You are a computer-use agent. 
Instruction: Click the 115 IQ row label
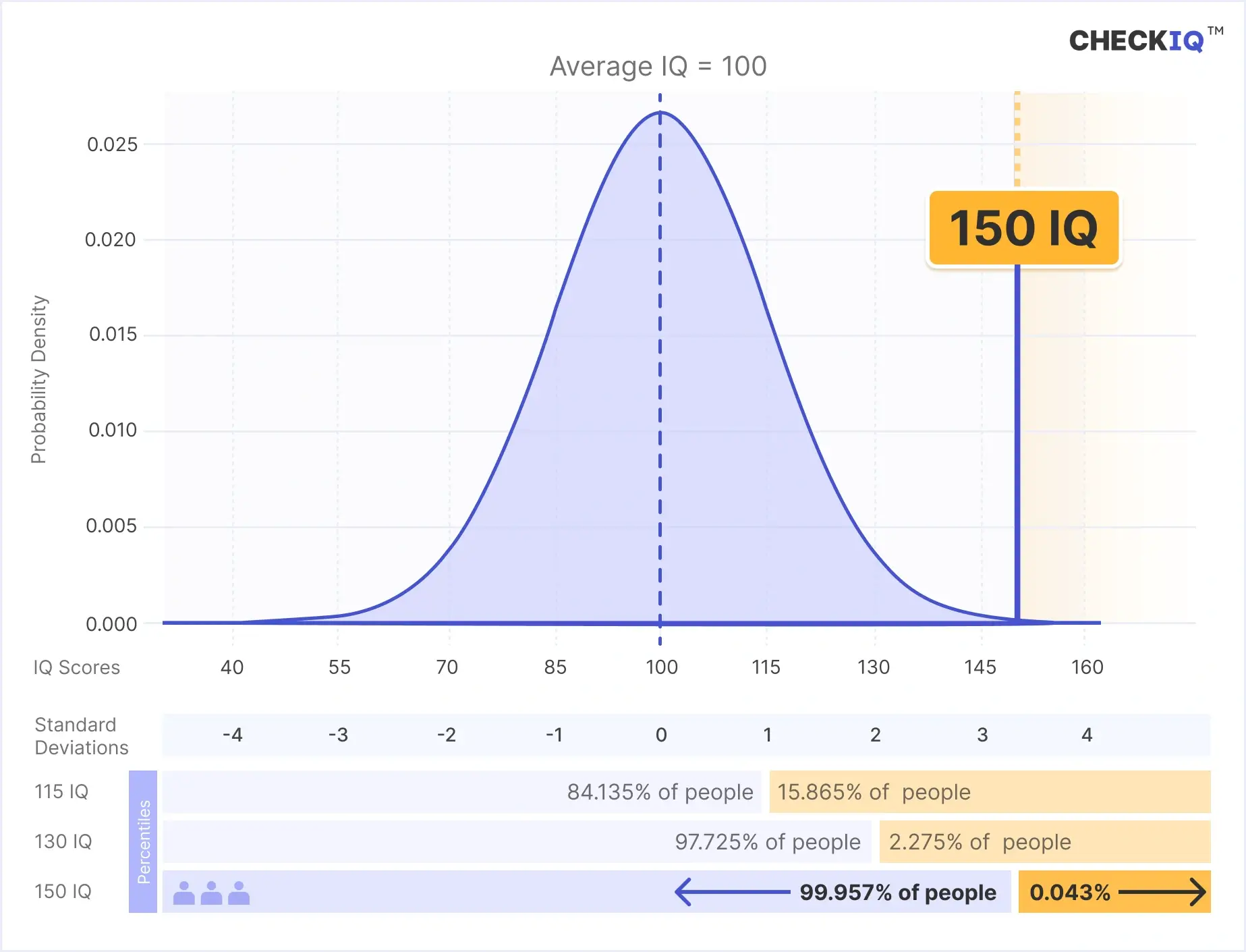pos(61,791)
